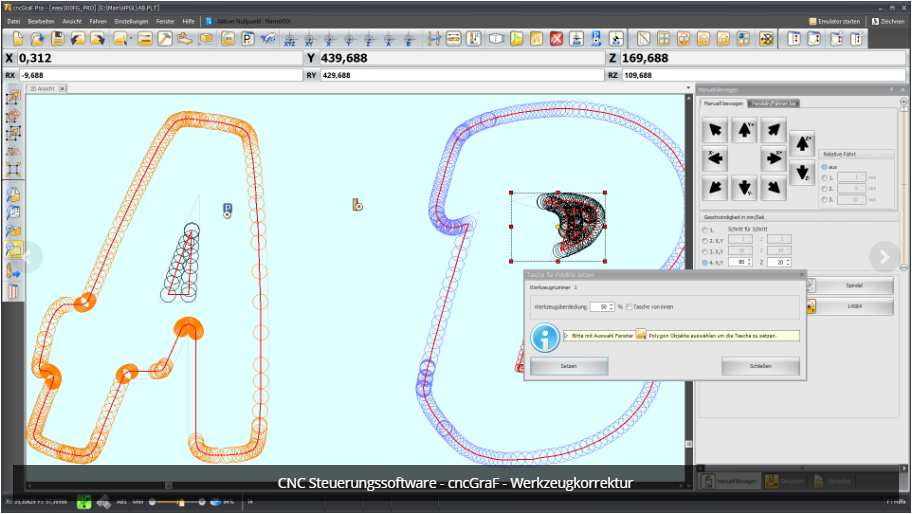Open the Ansicht menu
Screen dimensions: 912x514
coord(72,22)
